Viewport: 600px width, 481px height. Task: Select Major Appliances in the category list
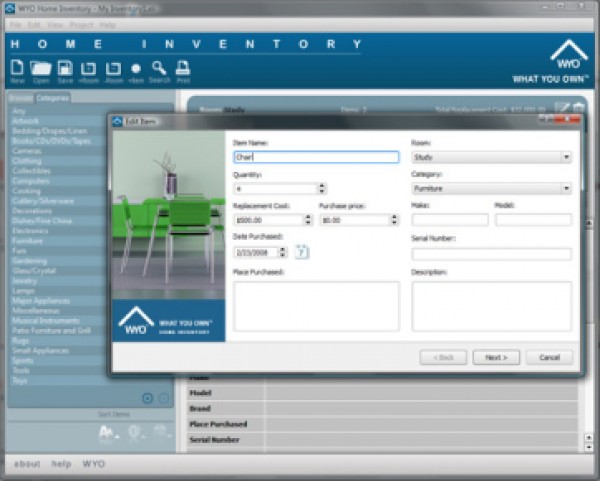click(41, 301)
